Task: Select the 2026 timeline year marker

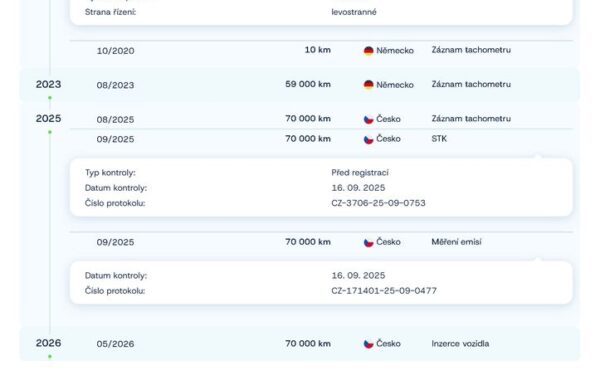Action: (x=48, y=343)
